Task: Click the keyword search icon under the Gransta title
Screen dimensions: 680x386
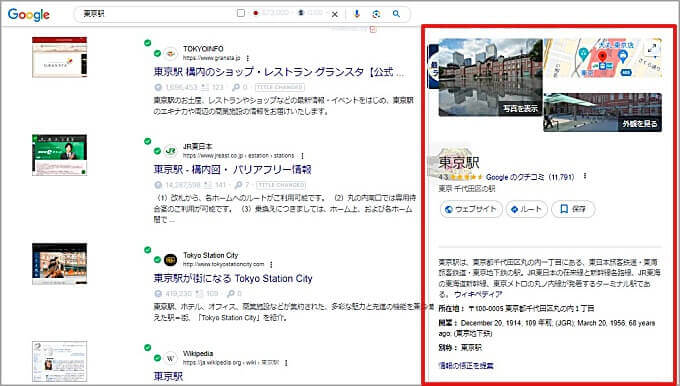Action: pos(236,87)
